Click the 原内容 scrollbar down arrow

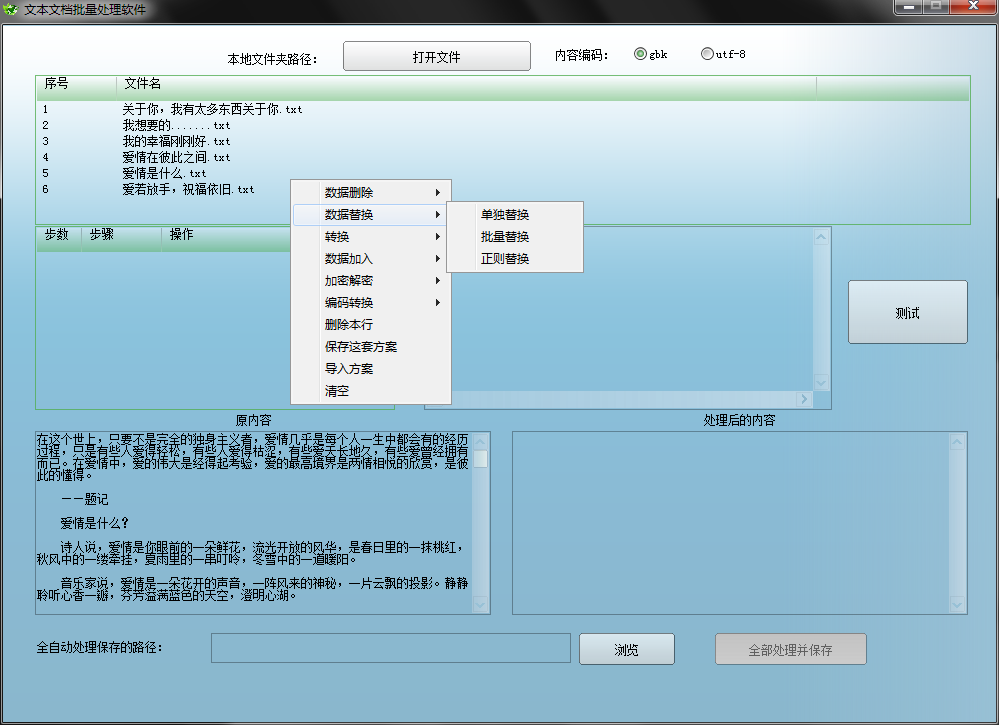coord(480,604)
